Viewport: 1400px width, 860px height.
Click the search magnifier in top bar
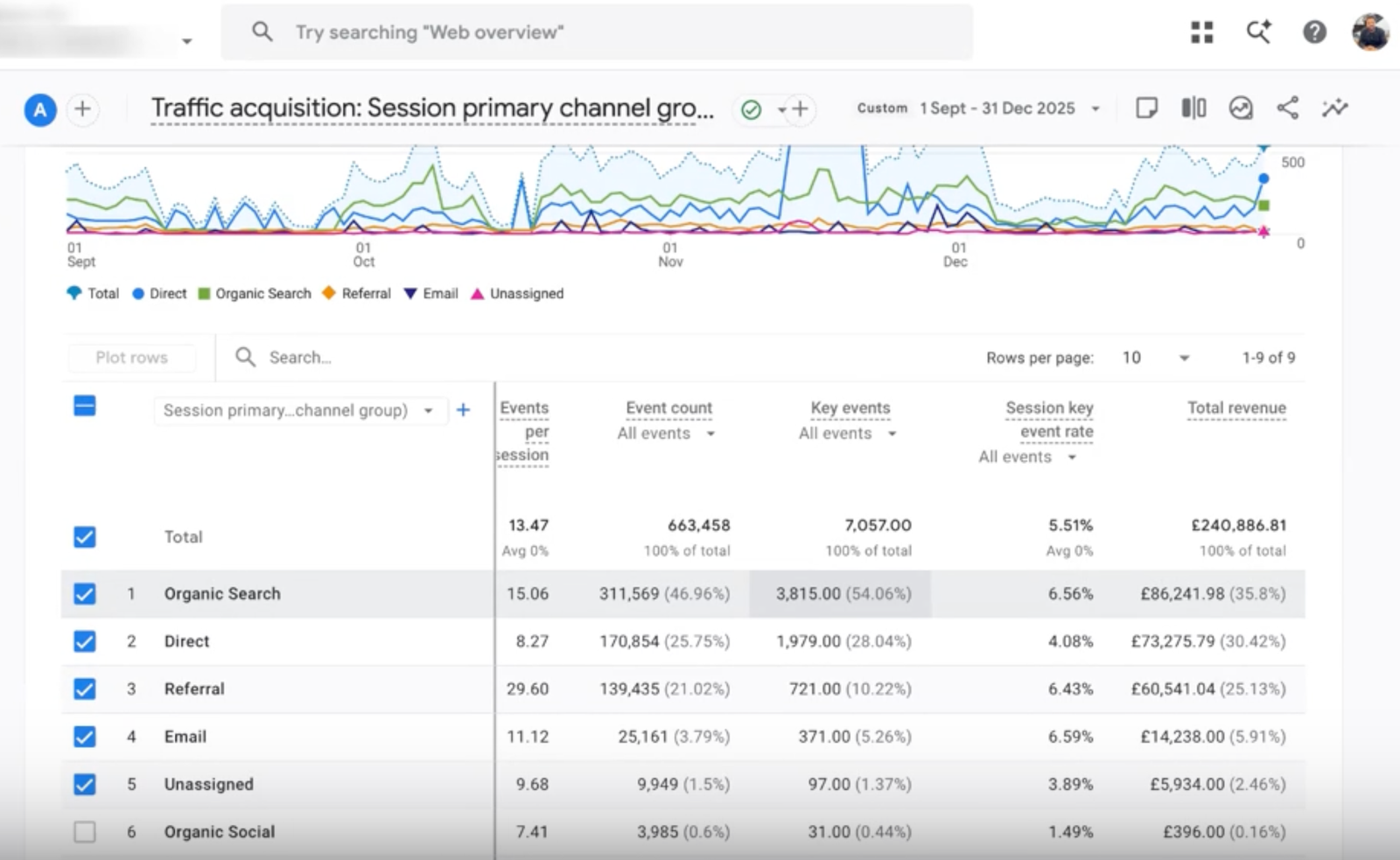tap(262, 31)
